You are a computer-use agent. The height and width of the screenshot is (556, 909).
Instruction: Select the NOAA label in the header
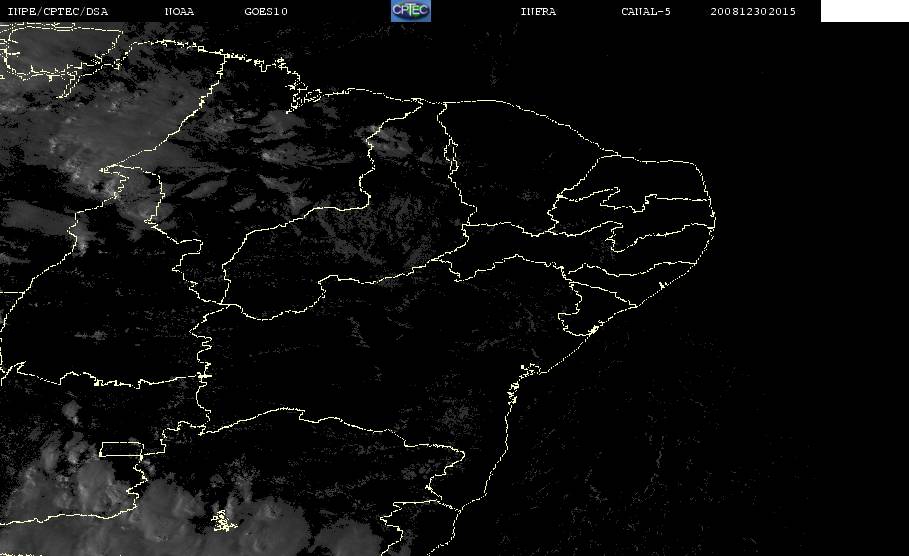pyautogui.click(x=179, y=11)
